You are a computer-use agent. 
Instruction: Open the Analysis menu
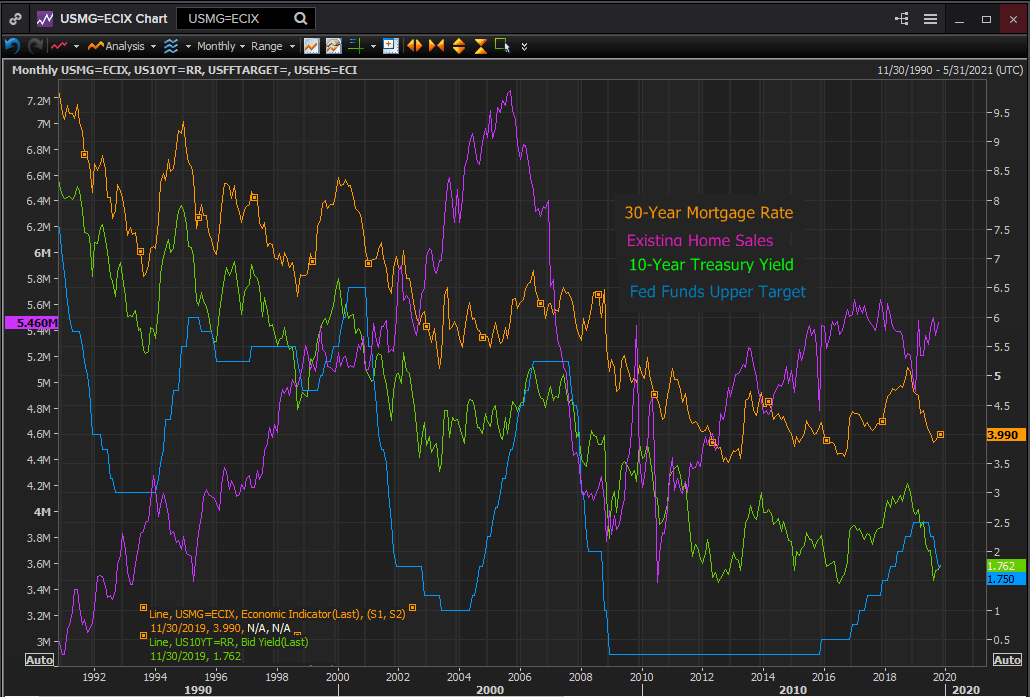pyautogui.click(x=119, y=46)
